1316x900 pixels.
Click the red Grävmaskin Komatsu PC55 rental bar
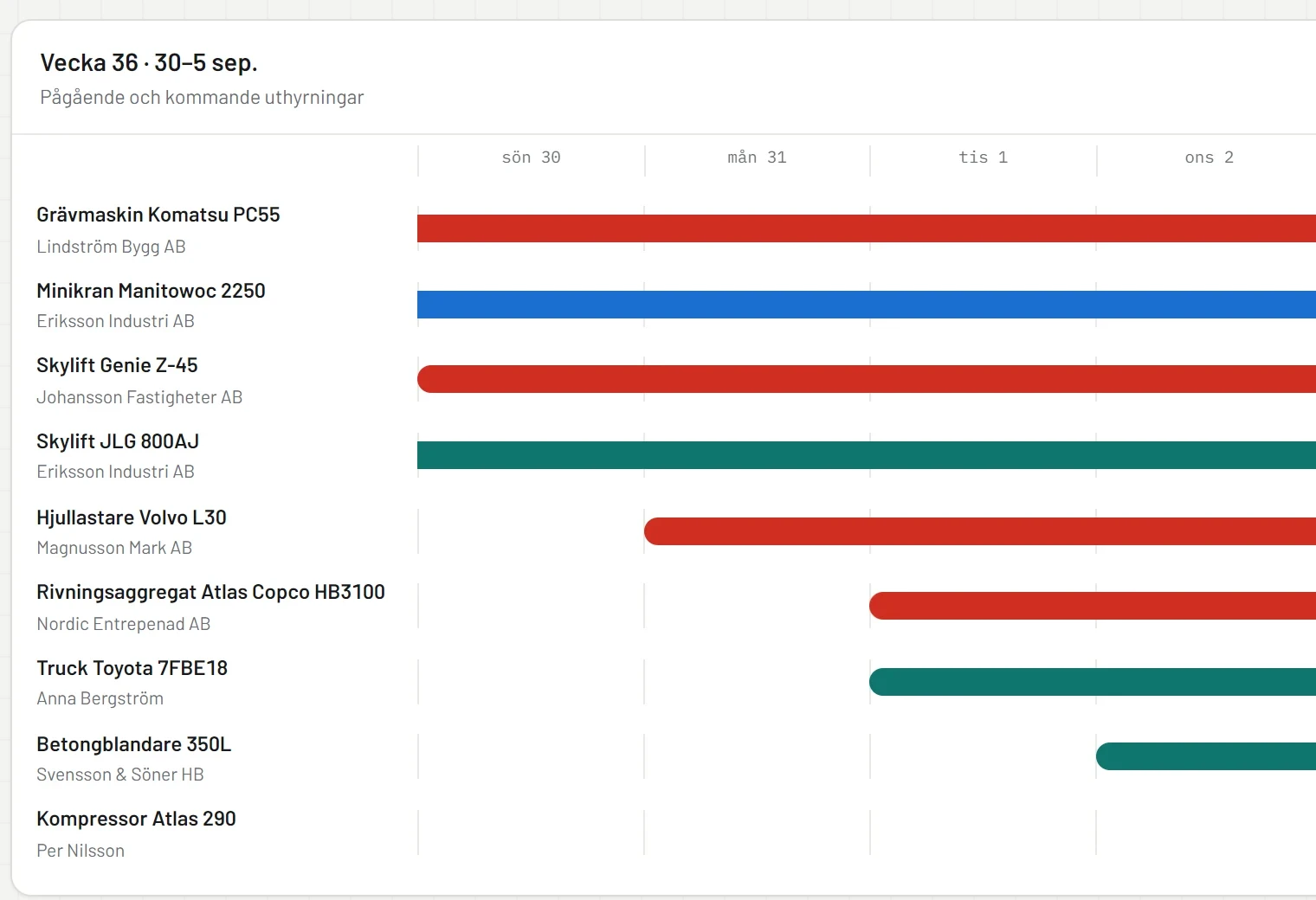(867, 228)
